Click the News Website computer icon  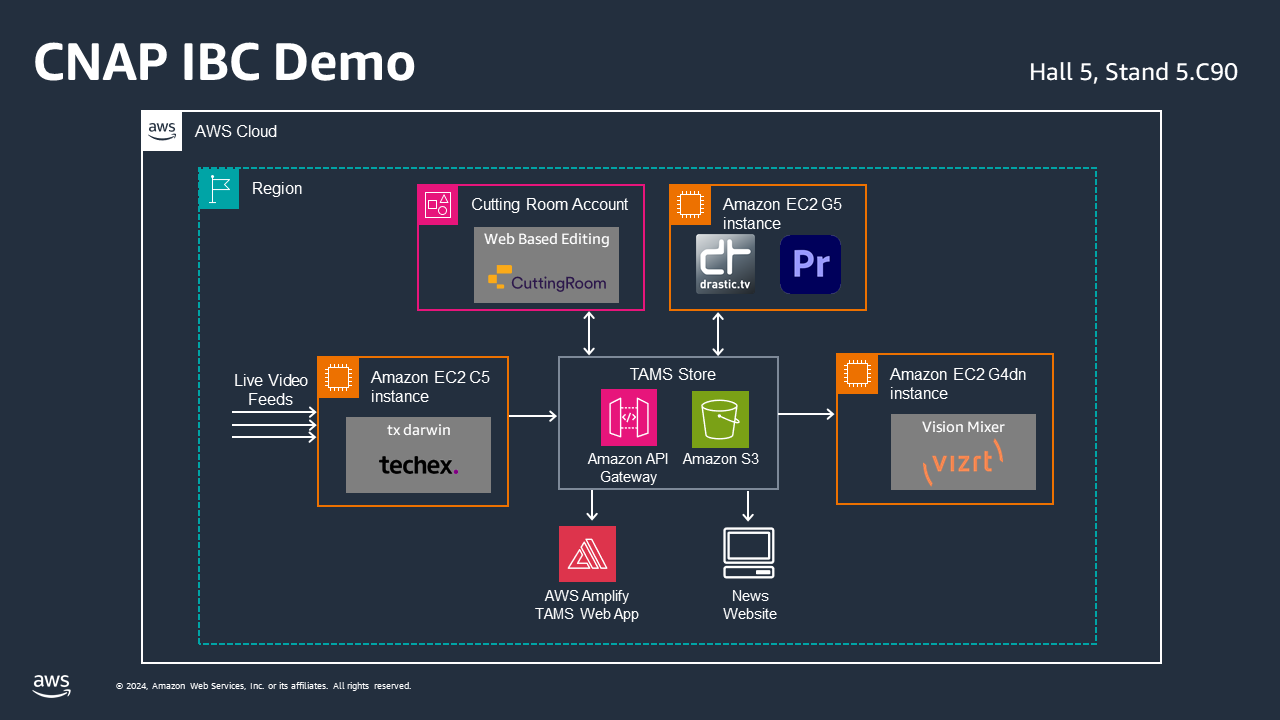[749, 550]
